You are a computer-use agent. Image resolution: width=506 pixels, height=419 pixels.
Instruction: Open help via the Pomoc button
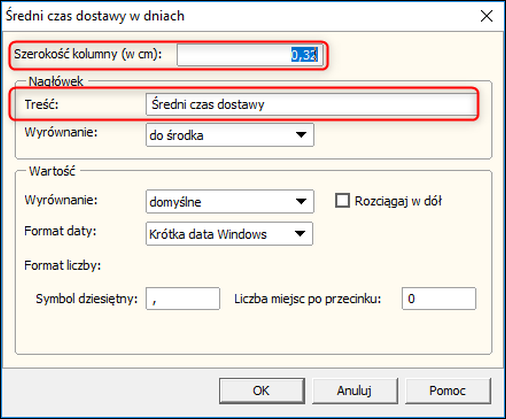point(448,391)
